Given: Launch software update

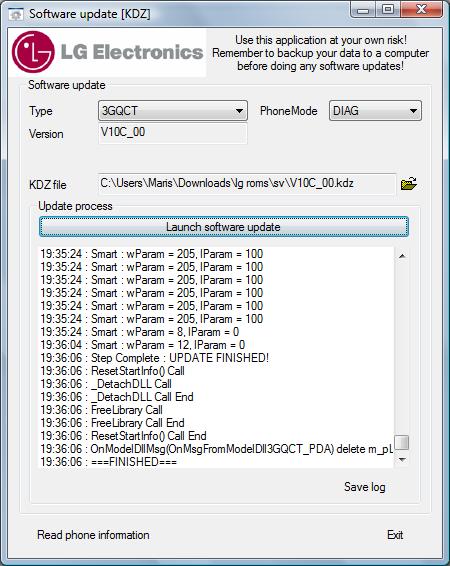Looking at the screenshot, I should pyautogui.click(x=224, y=227).
